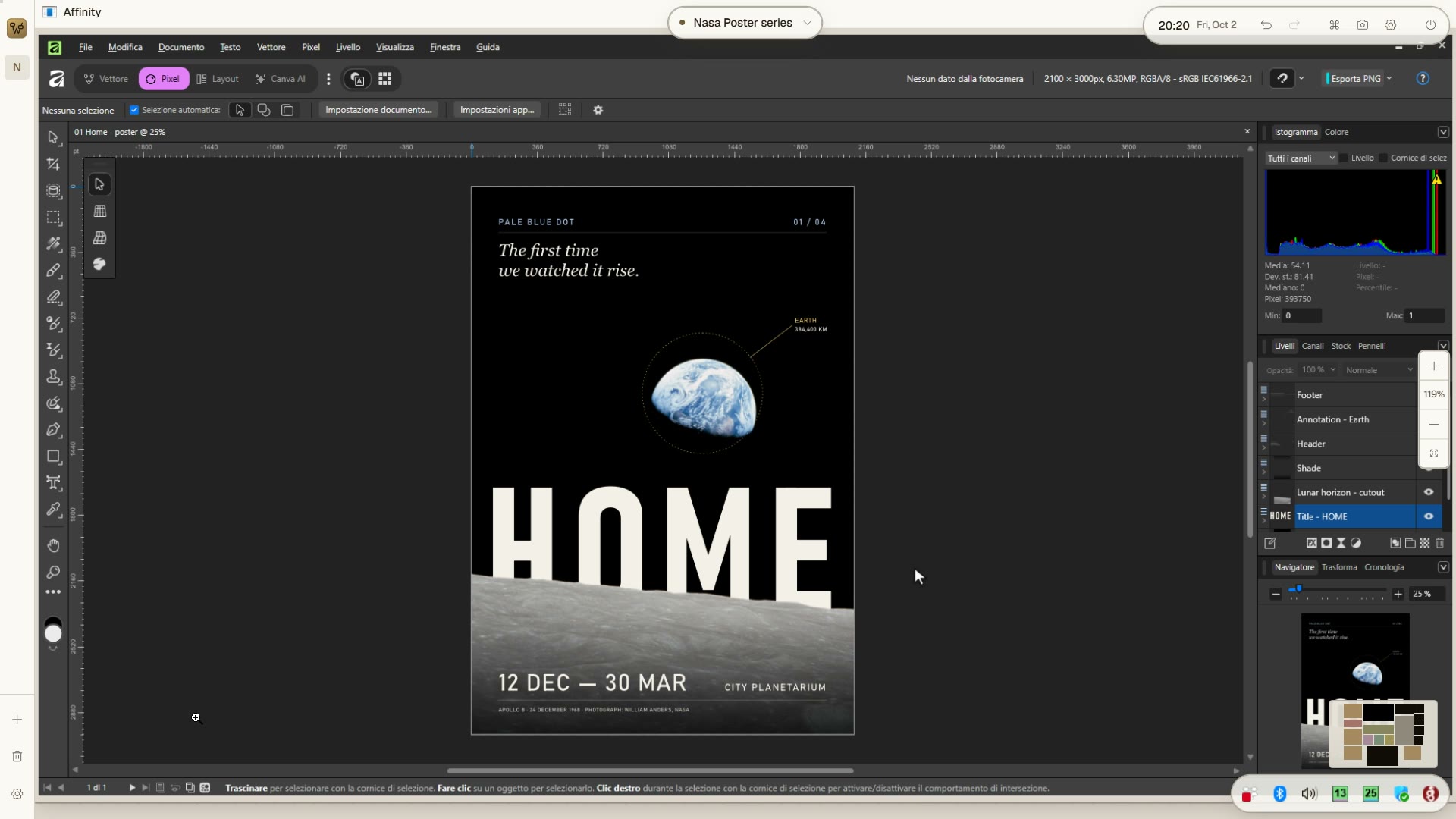1456x819 pixels.
Task: Select the Paint Brush tool
Action: (x=53, y=271)
